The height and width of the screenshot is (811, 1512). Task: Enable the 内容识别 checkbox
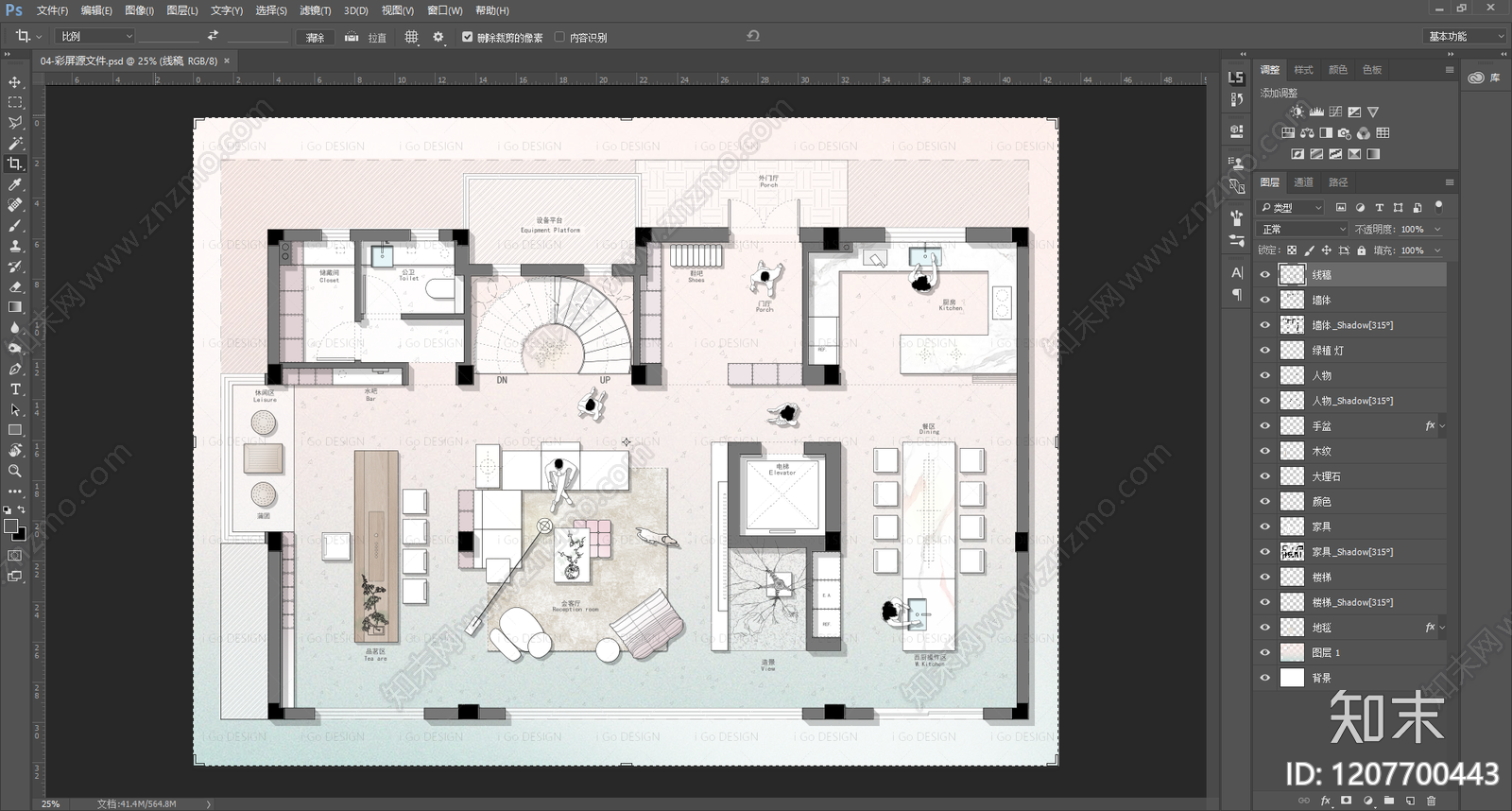559,37
